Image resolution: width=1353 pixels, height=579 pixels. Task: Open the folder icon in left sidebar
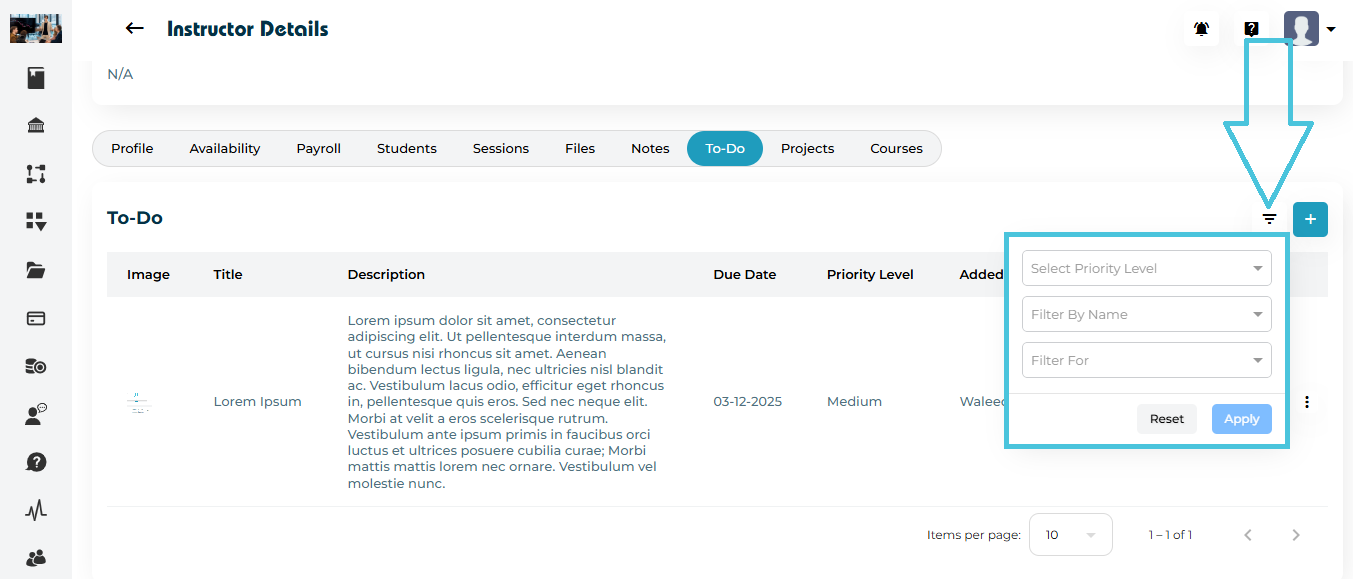click(x=36, y=270)
